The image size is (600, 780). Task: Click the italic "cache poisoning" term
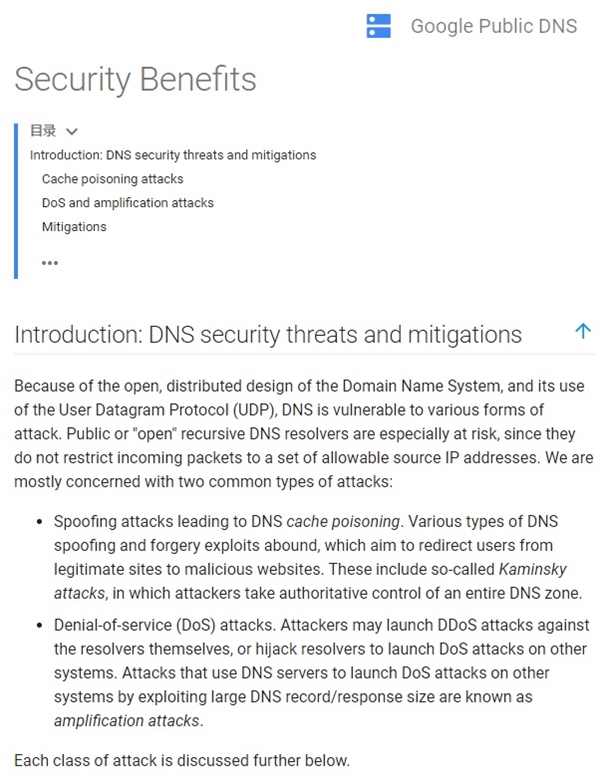344,521
